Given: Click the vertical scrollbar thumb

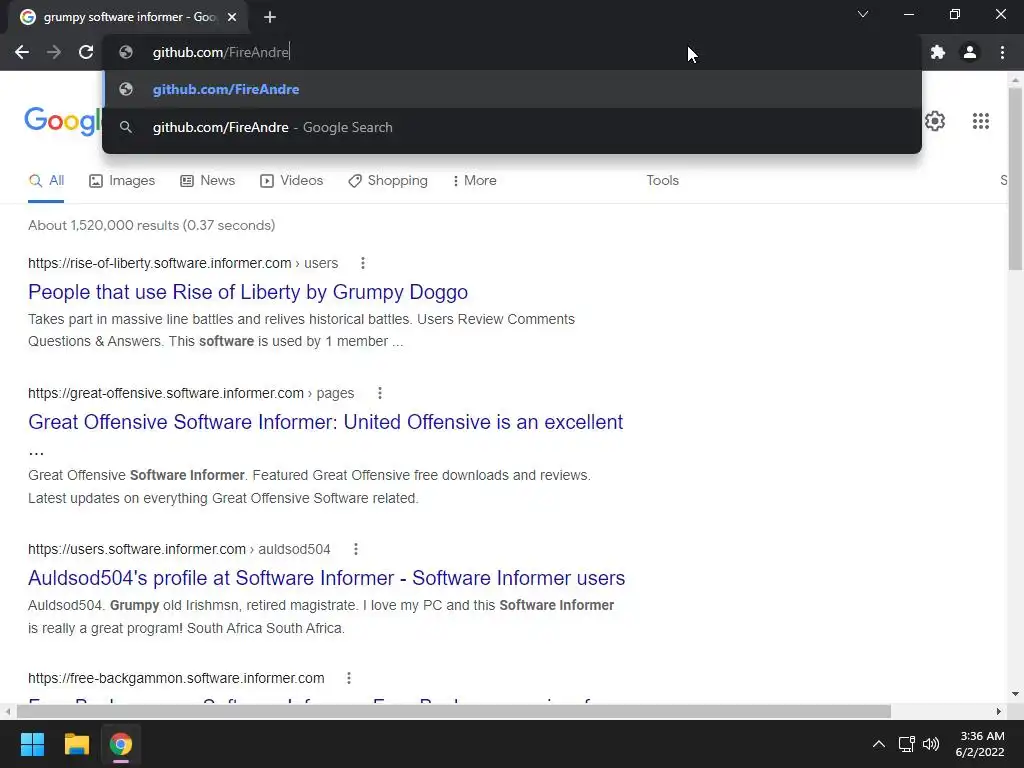Looking at the screenshot, I should point(1015,179).
